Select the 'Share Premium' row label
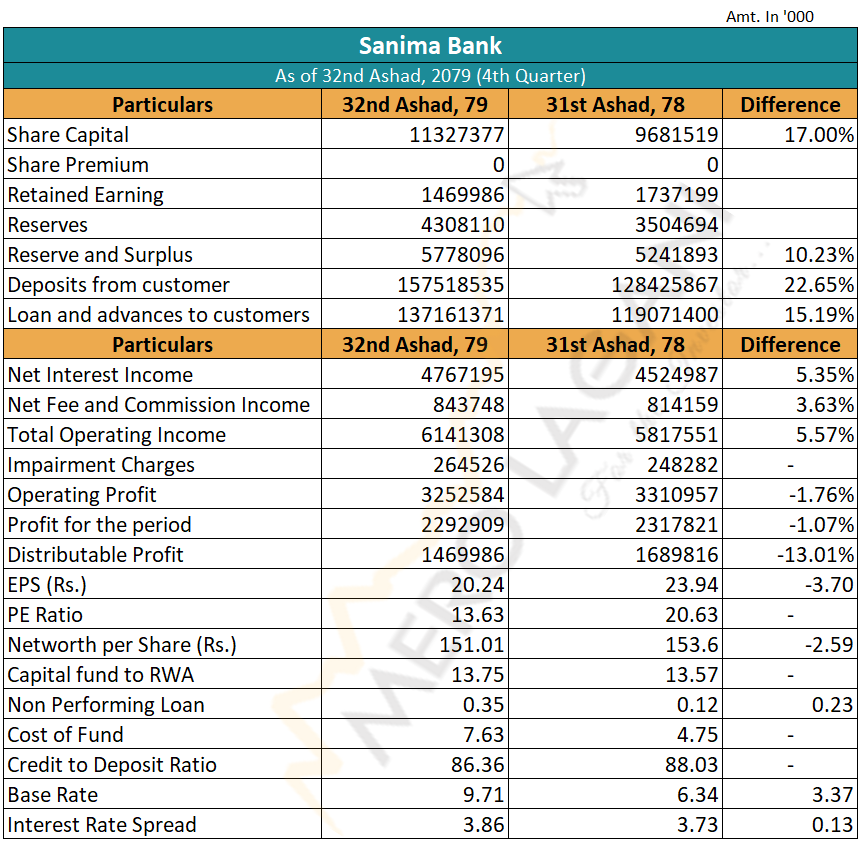 click(x=78, y=165)
